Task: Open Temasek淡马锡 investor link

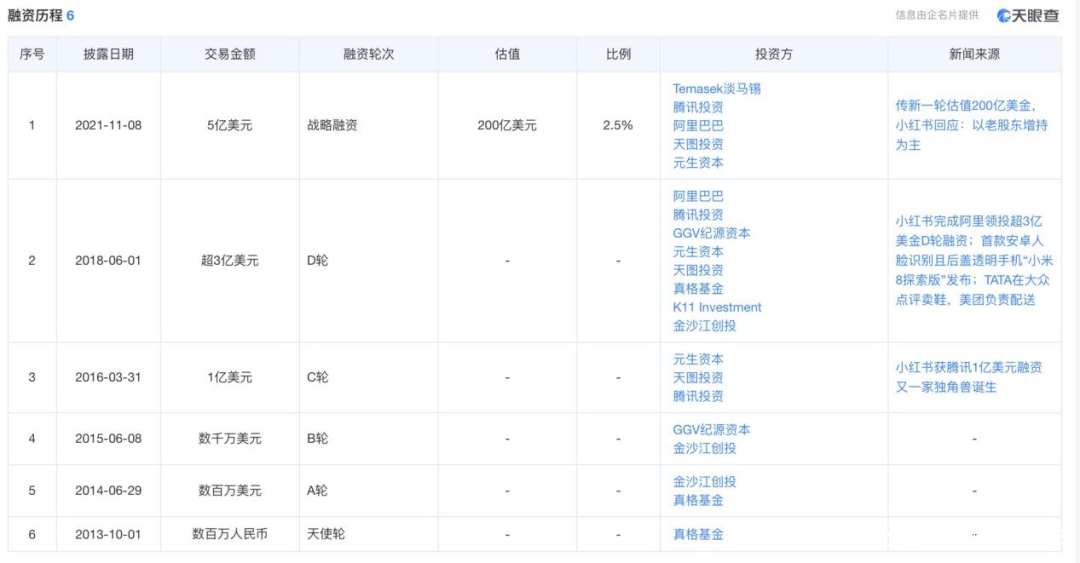Action: pyautogui.click(x=716, y=89)
